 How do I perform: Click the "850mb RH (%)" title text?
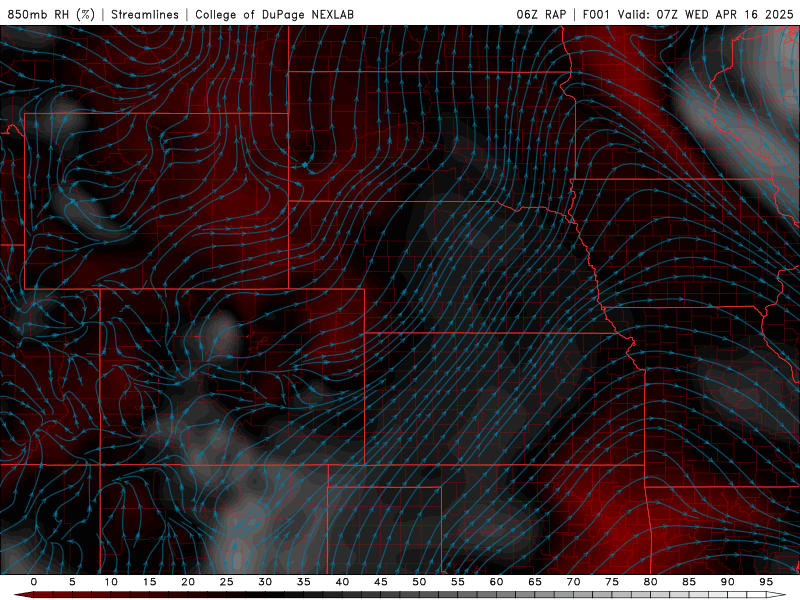click(51, 14)
